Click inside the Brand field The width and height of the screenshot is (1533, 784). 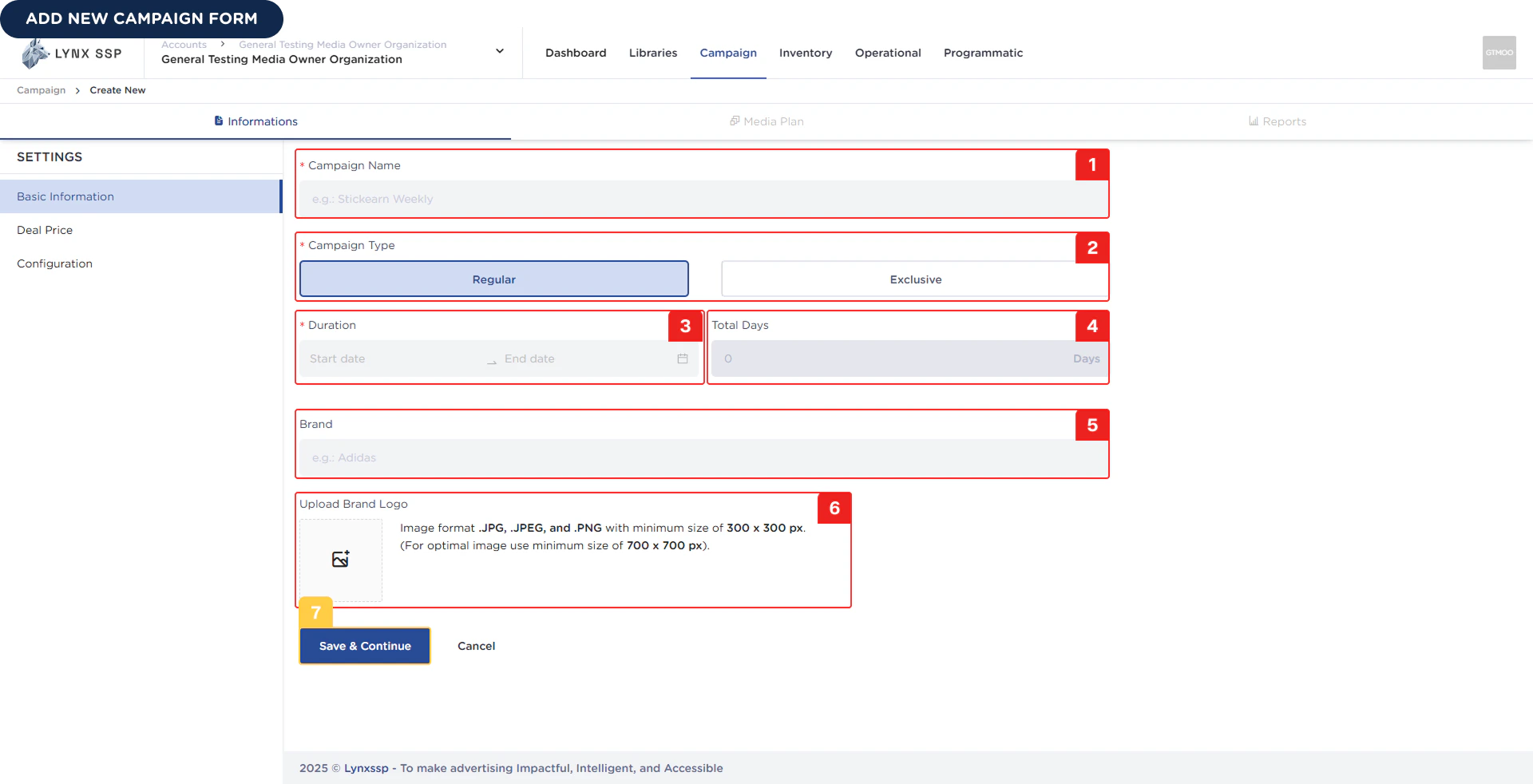[701, 457]
